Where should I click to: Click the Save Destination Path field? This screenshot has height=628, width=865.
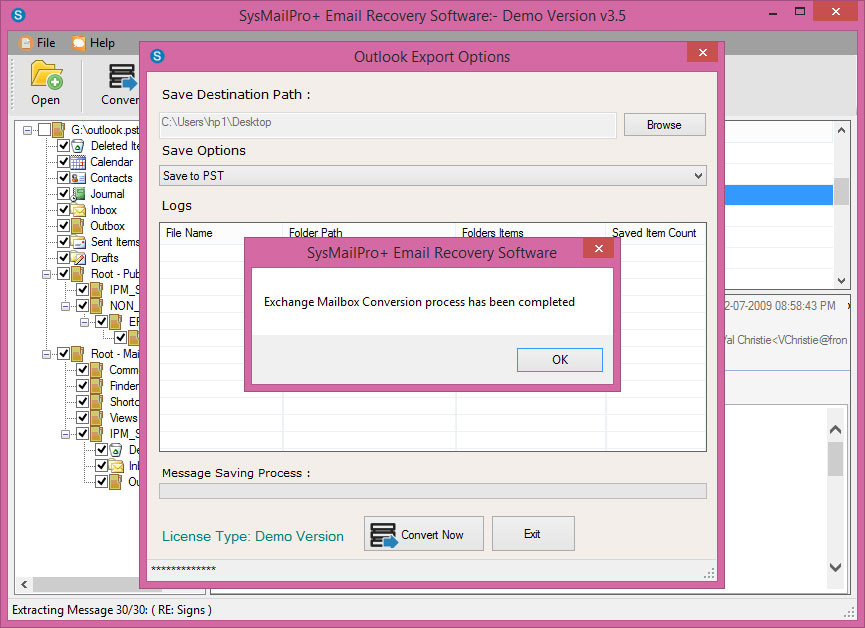[388, 125]
